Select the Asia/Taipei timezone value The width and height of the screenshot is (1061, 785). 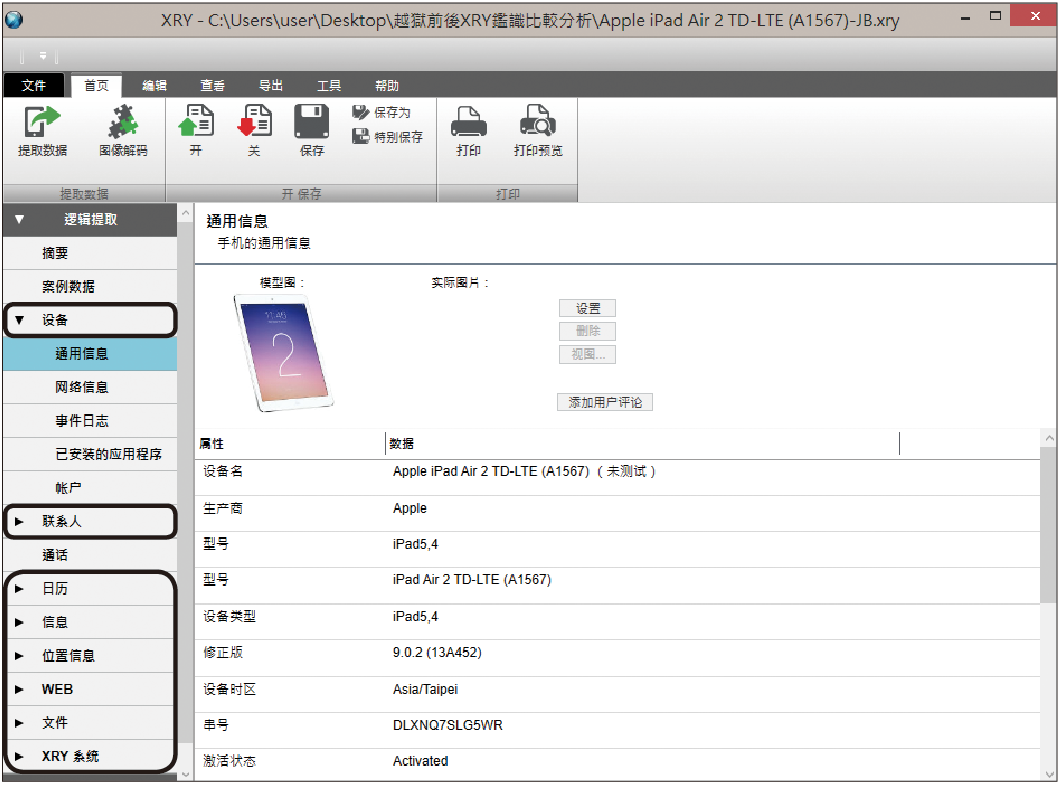[x=426, y=689]
